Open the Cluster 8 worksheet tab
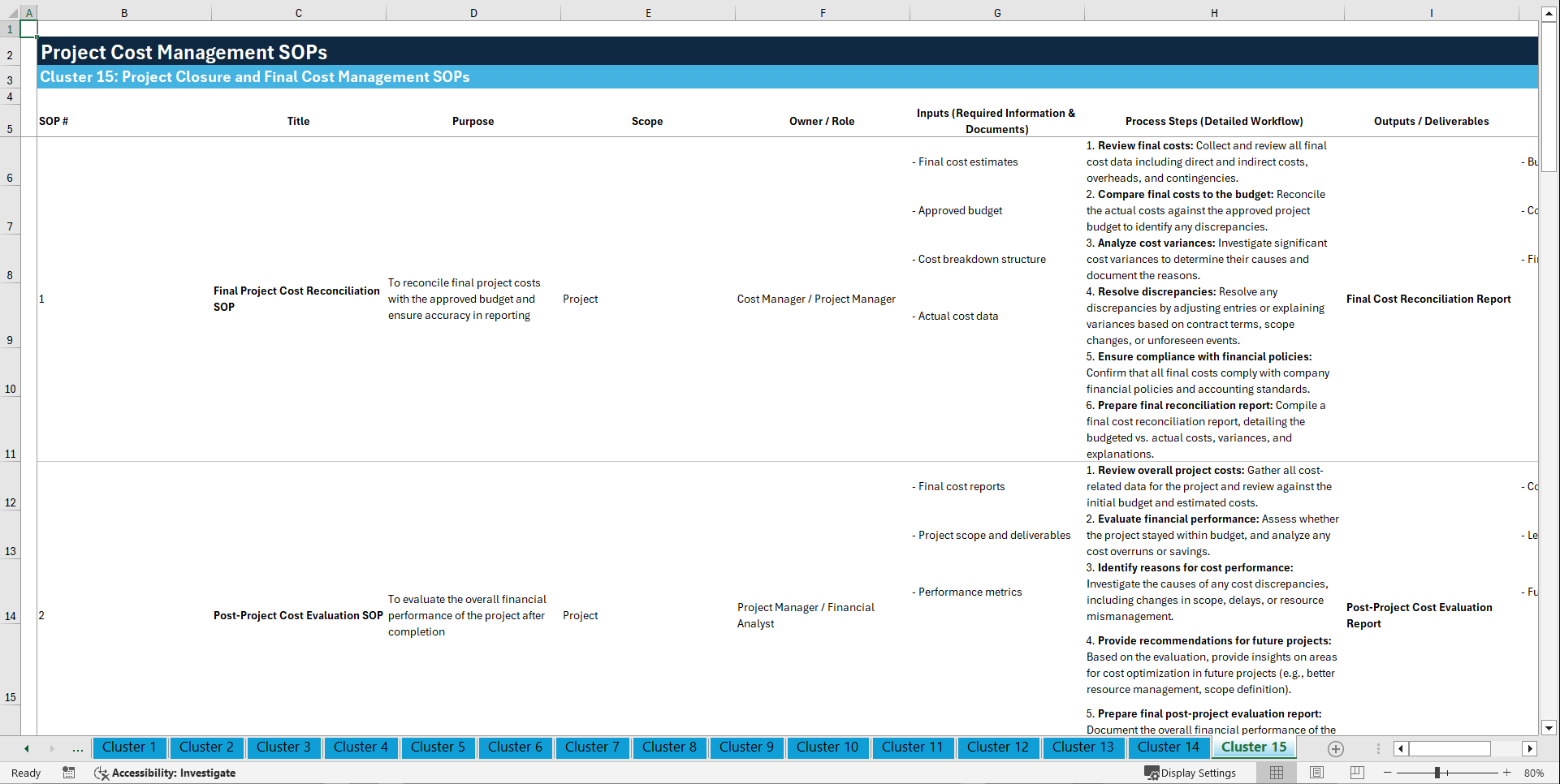The height and width of the screenshot is (784, 1560). pos(669,747)
